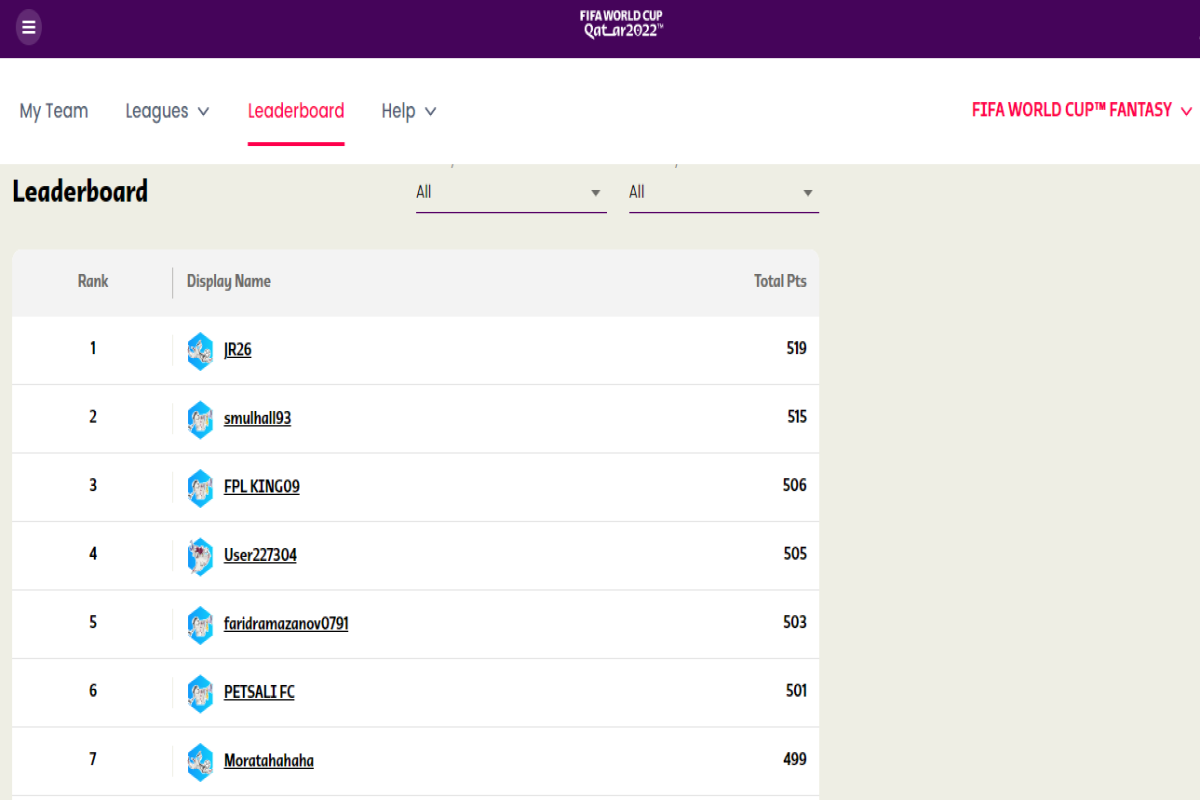
Task: Click Moratahahaha's avatar icon
Action: 200,762
